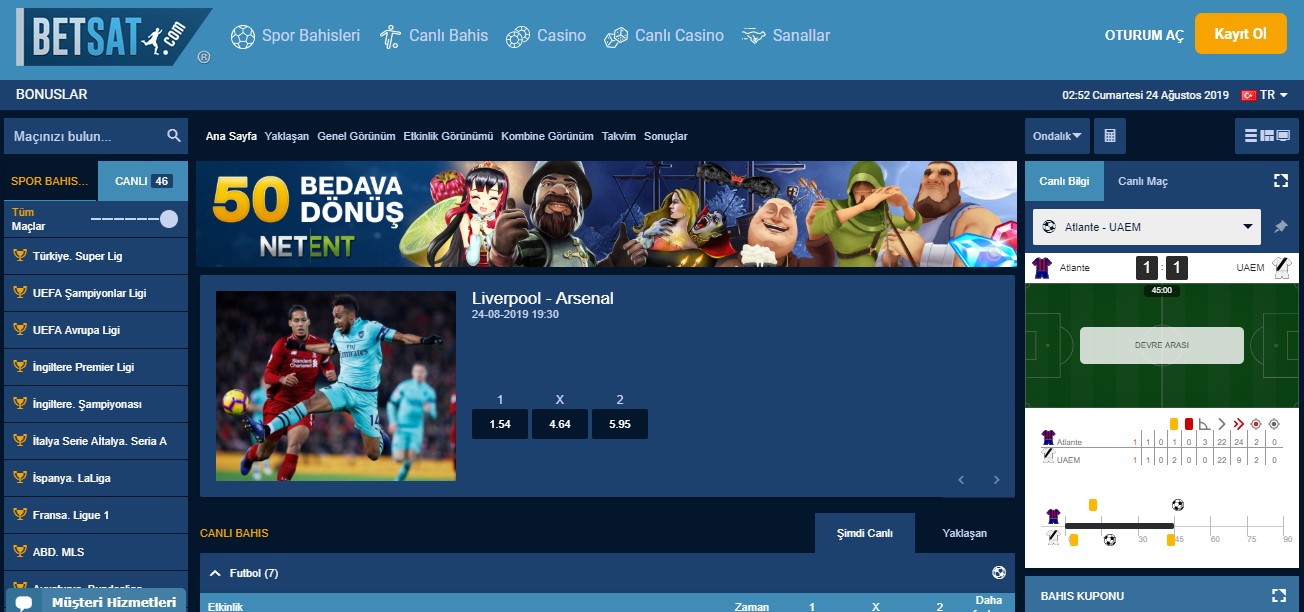Switch to the Canlı Bilgi tab
Image resolution: width=1304 pixels, height=612 pixels.
coord(1064,181)
